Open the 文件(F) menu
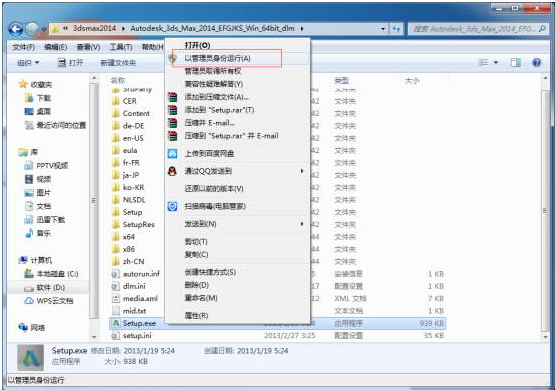The height and width of the screenshot is (390, 555). [24, 47]
